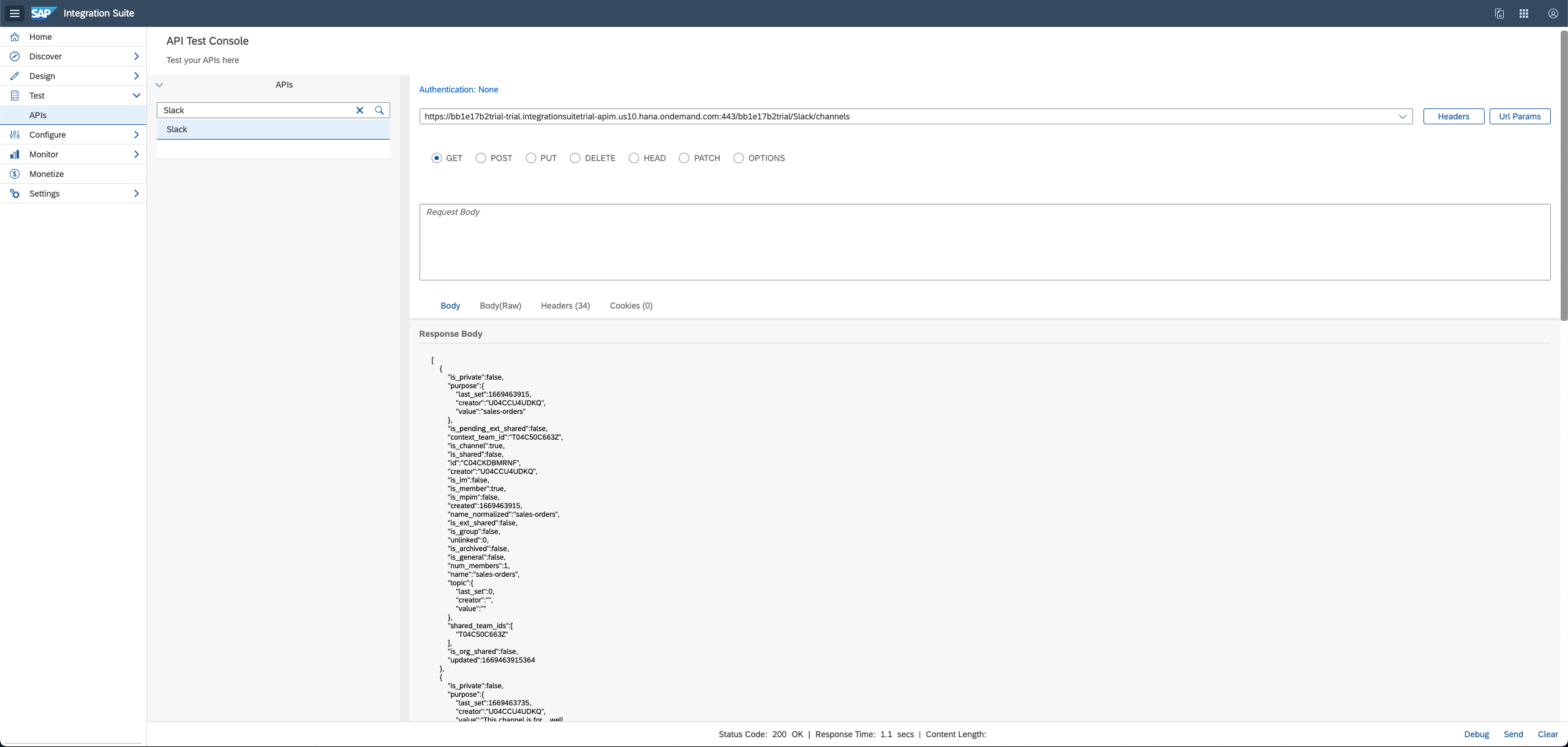Open APIs under Test in sidebar
1568x747 pixels.
click(x=73, y=115)
